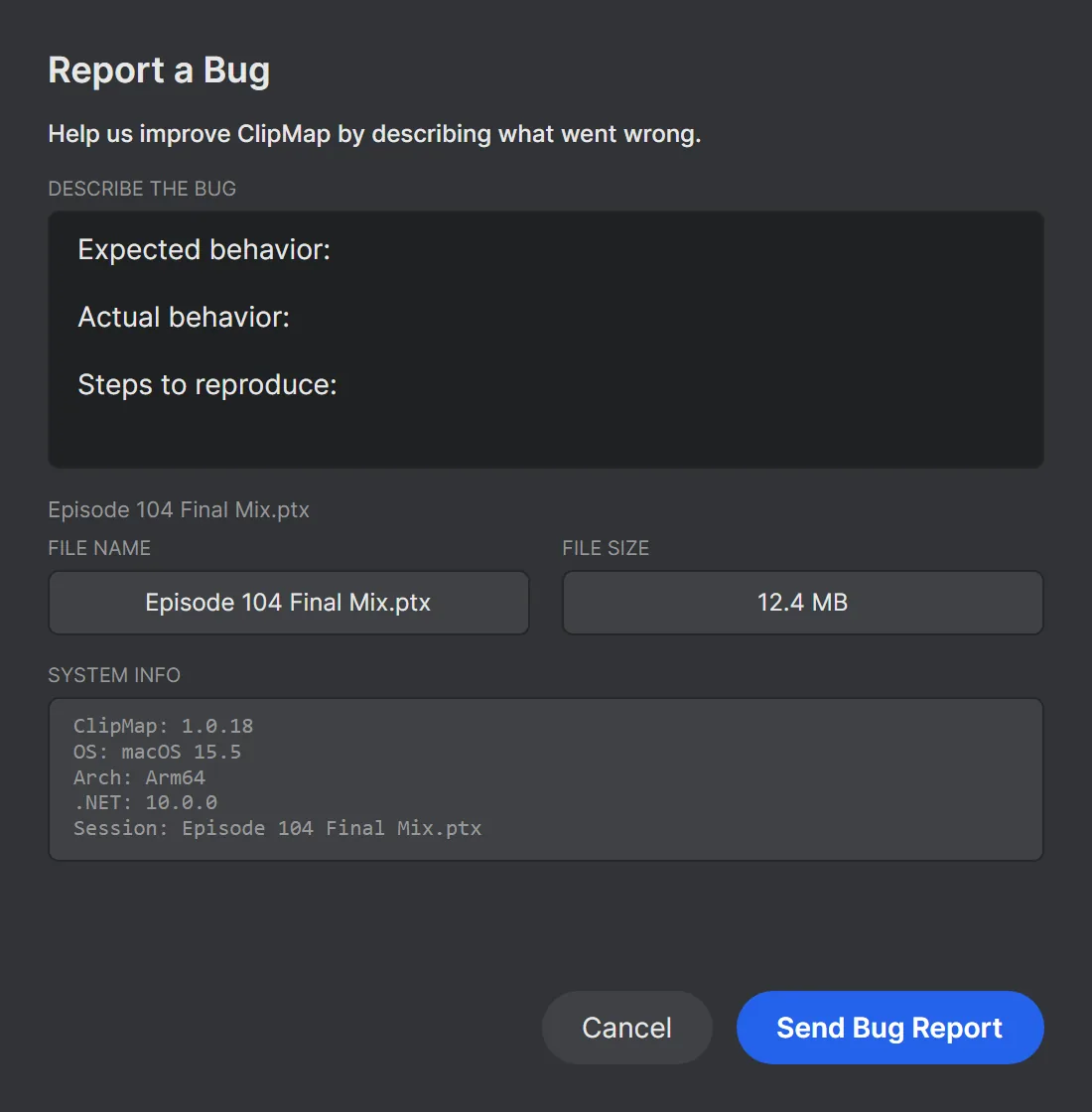The height and width of the screenshot is (1112, 1092).
Task: Cancel the bug report dialog
Action: tap(626, 1028)
